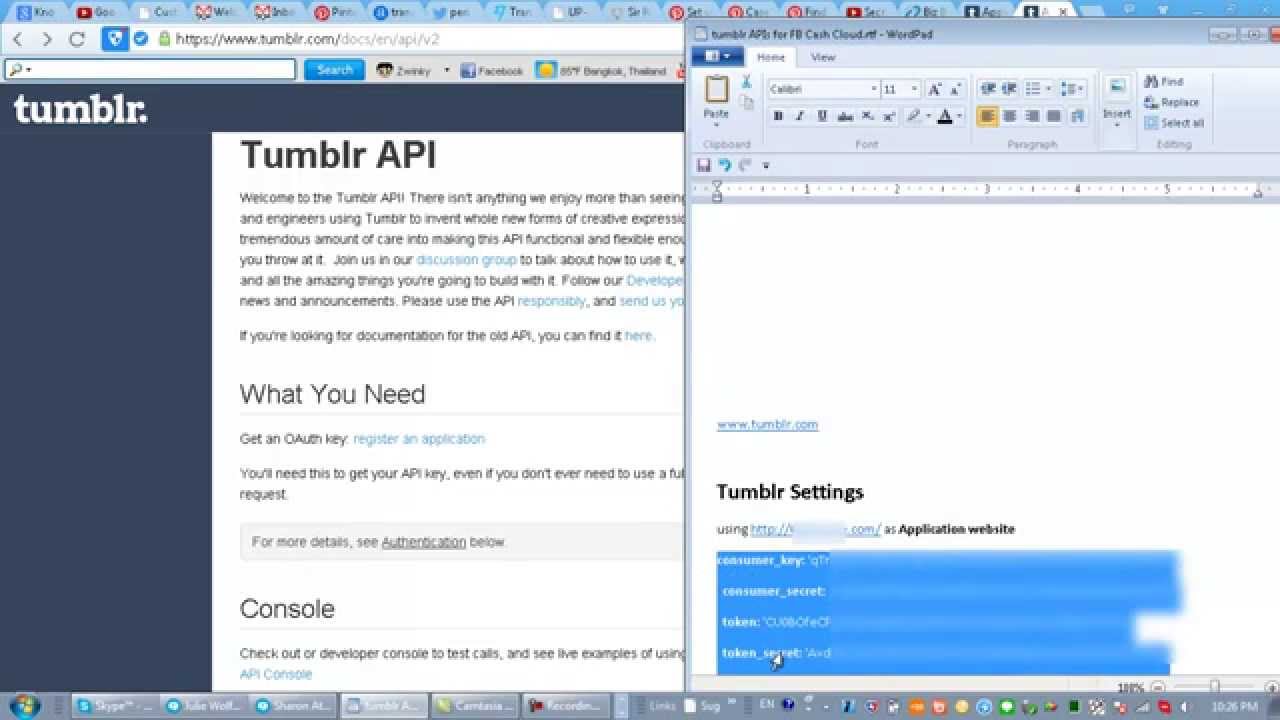Viewport: 1280px width, 720px height.
Task: Switch to the View ribbon tab
Action: [x=823, y=57]
